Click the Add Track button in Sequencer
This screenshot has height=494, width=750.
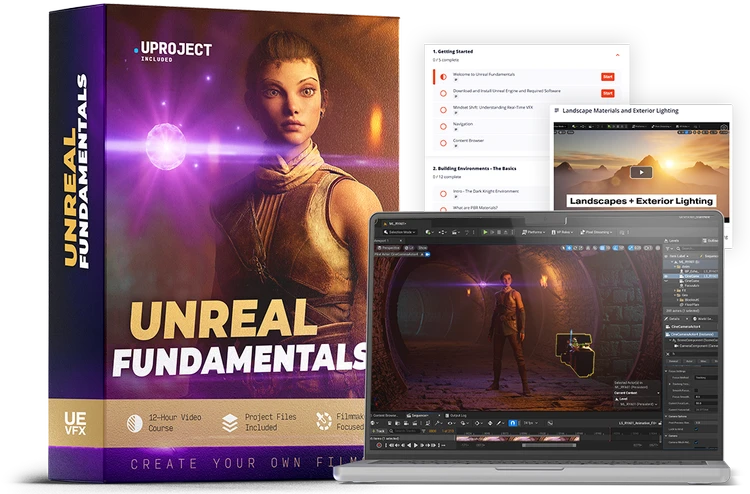pyautogui.click(x=378, y=431)
